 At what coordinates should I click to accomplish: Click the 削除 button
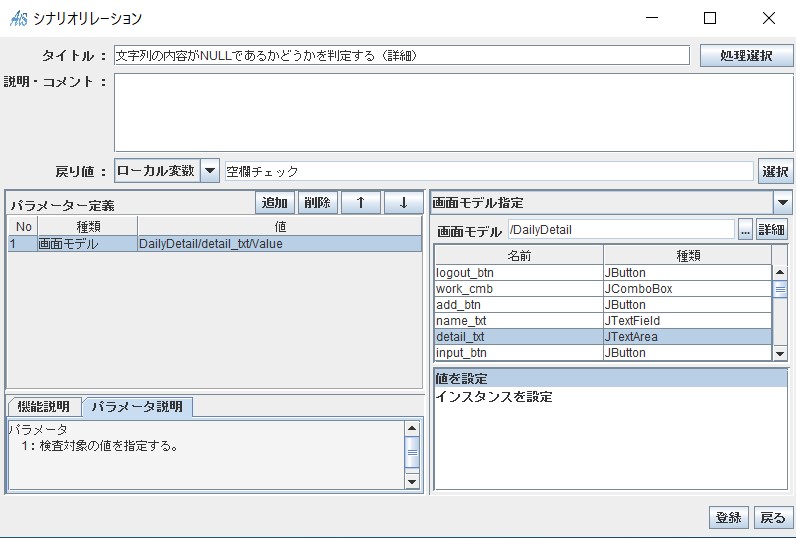(317, 202)
